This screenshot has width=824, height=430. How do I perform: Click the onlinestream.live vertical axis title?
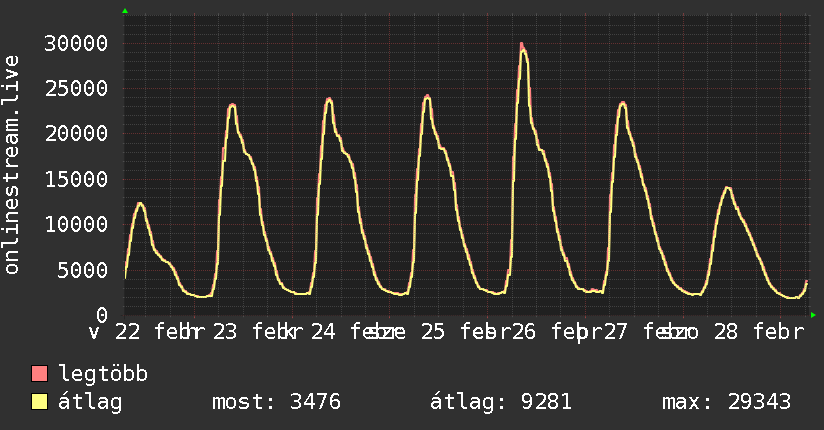[x=12, y=165]
